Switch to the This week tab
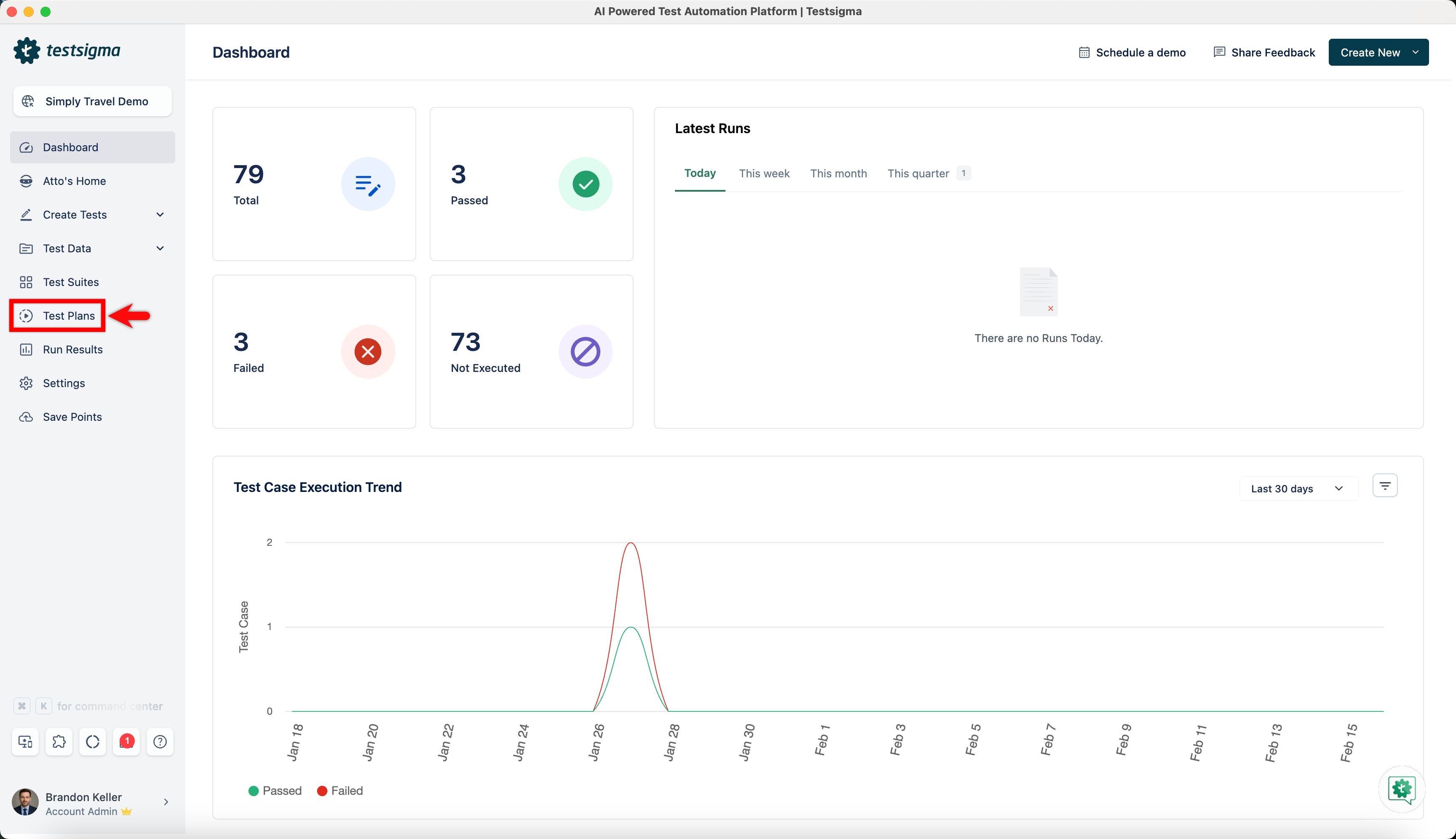 (764, 174)
